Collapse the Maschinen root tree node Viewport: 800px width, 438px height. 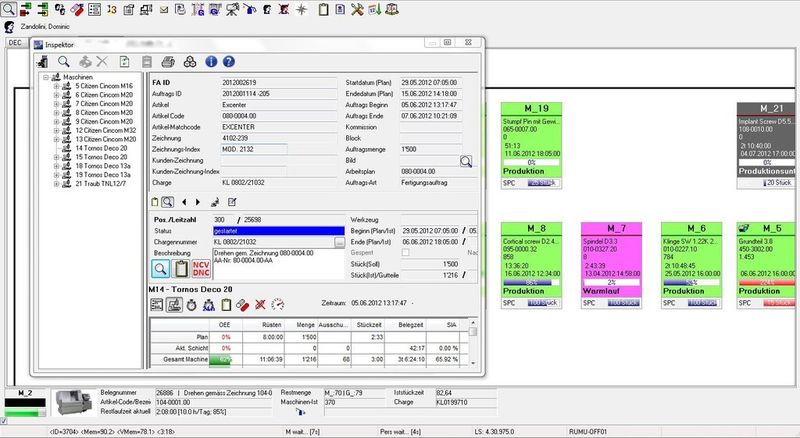[x=46, y=77]
